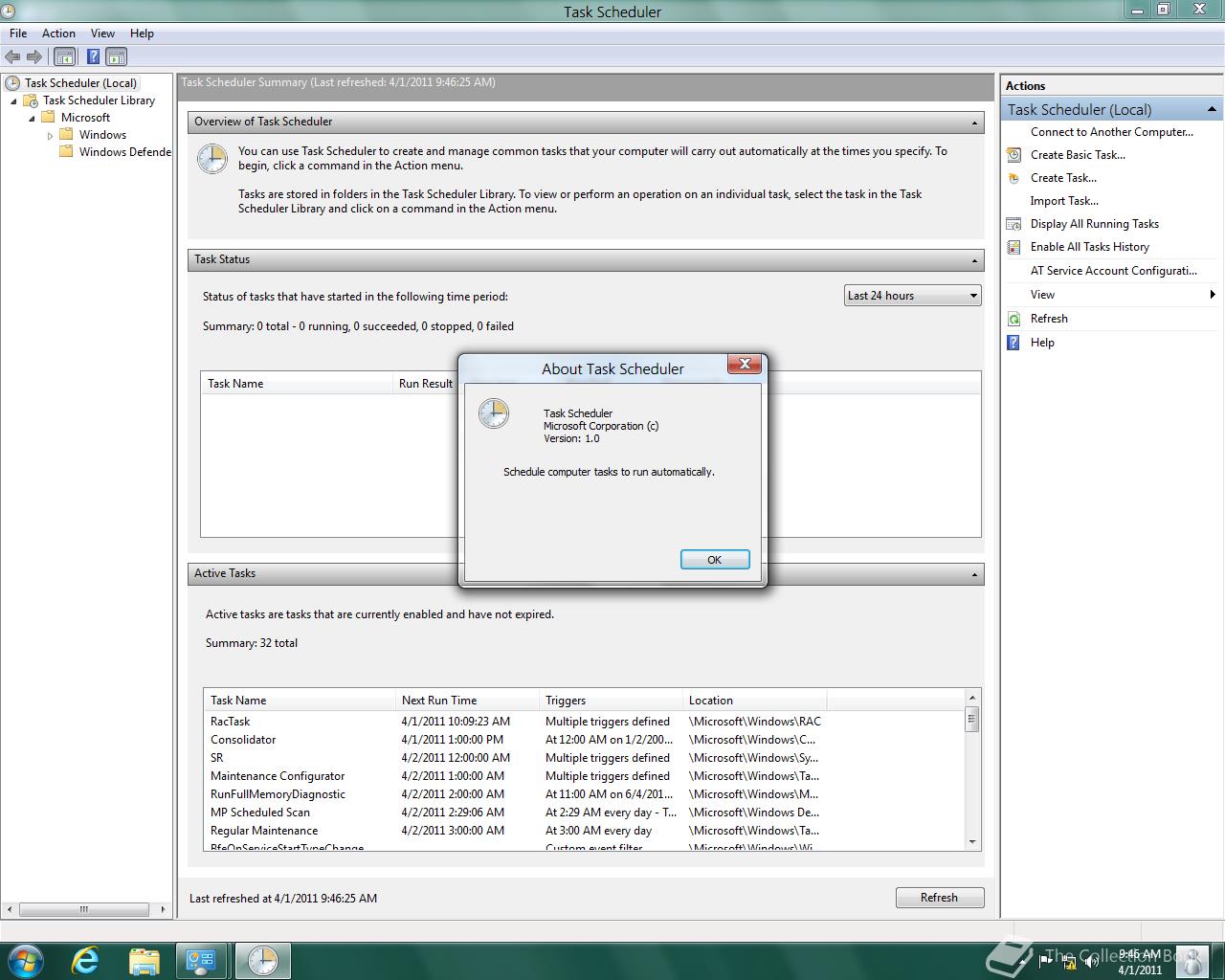Click Run Result column header in Task Status

click(426, 384)
